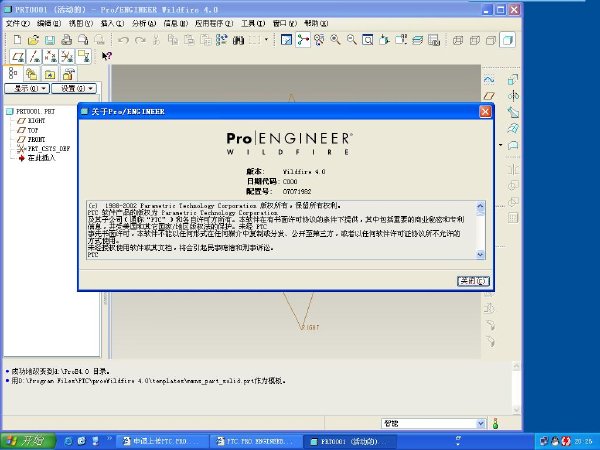Repaint the screen with Redraw icon
Viewport: 600px width, 450px height.
[x=286, y=40]
